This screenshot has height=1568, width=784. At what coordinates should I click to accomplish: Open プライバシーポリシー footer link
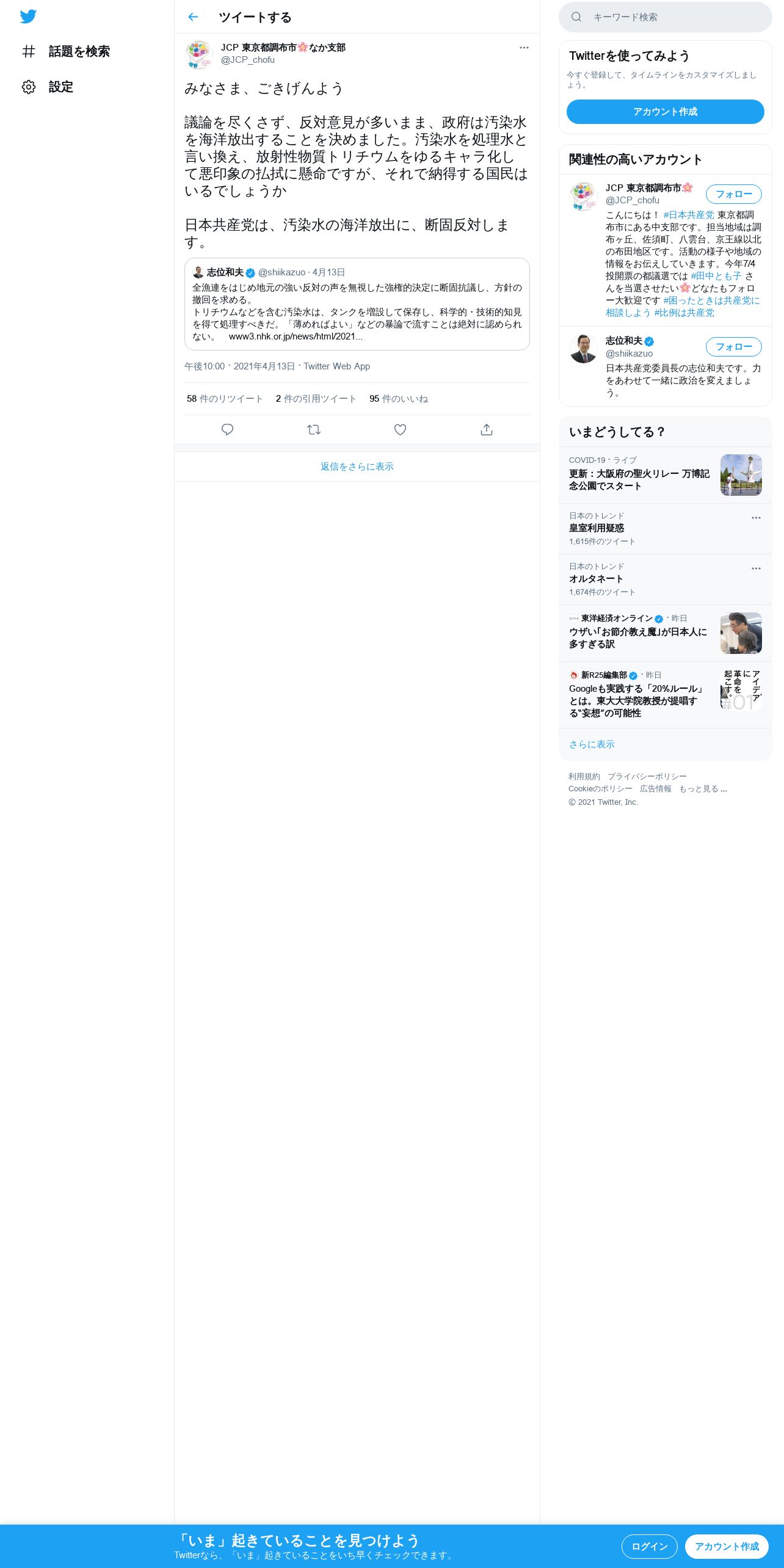click(x=647, y=777)
